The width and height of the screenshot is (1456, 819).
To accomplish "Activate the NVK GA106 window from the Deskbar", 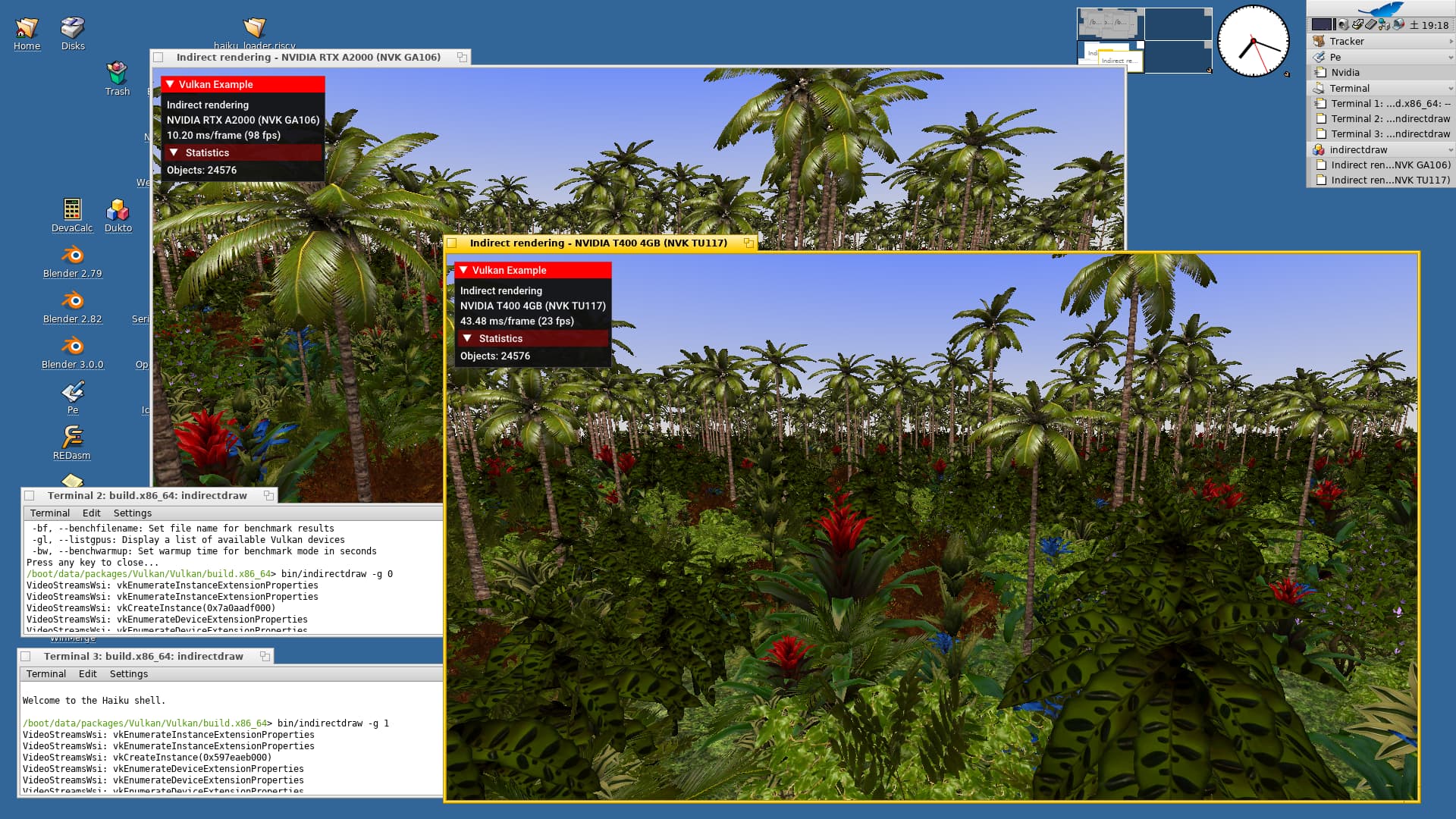I will [x=1381, y=165].
